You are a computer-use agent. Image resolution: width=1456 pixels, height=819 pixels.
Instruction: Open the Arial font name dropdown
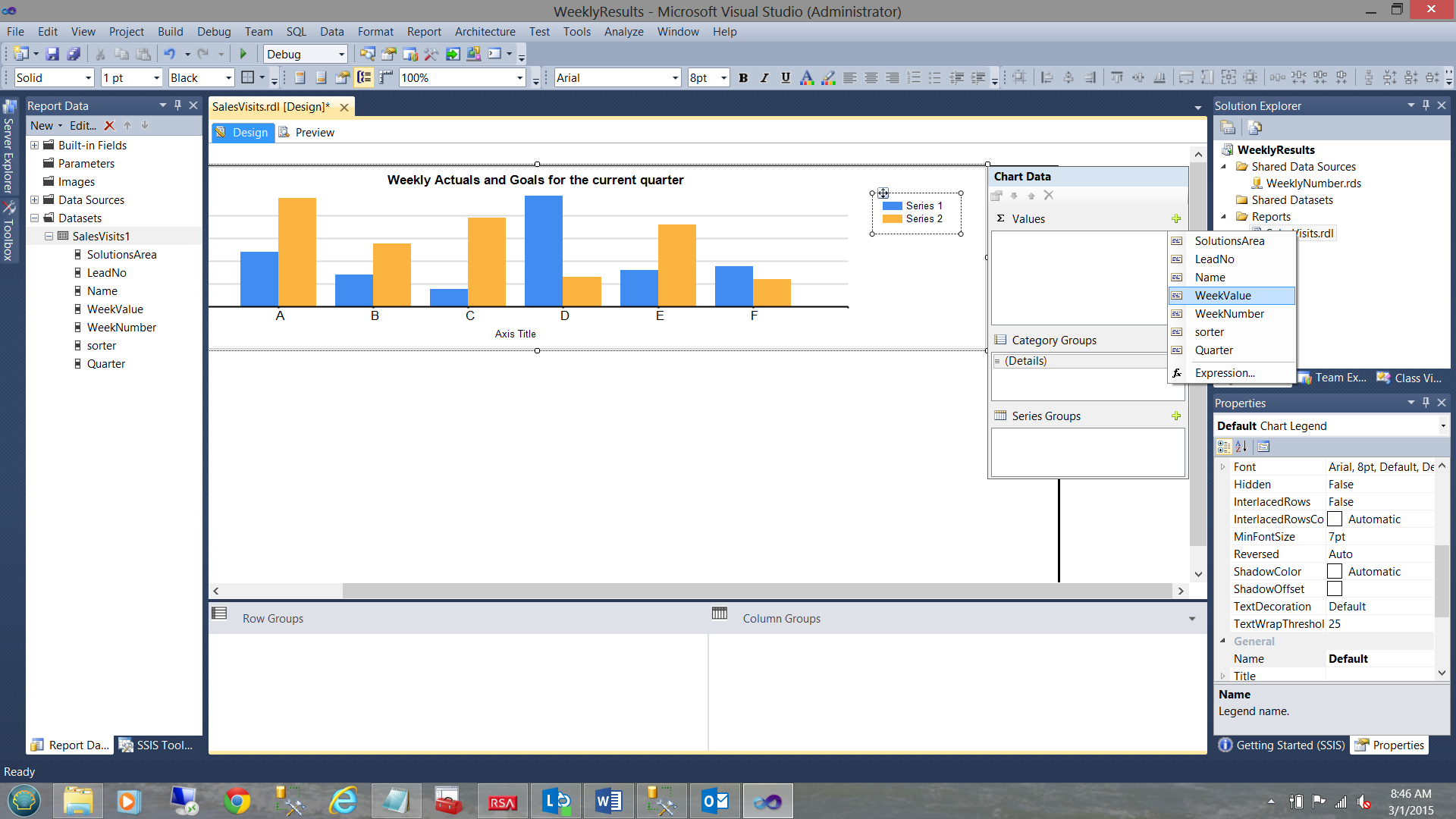point(675,77)
